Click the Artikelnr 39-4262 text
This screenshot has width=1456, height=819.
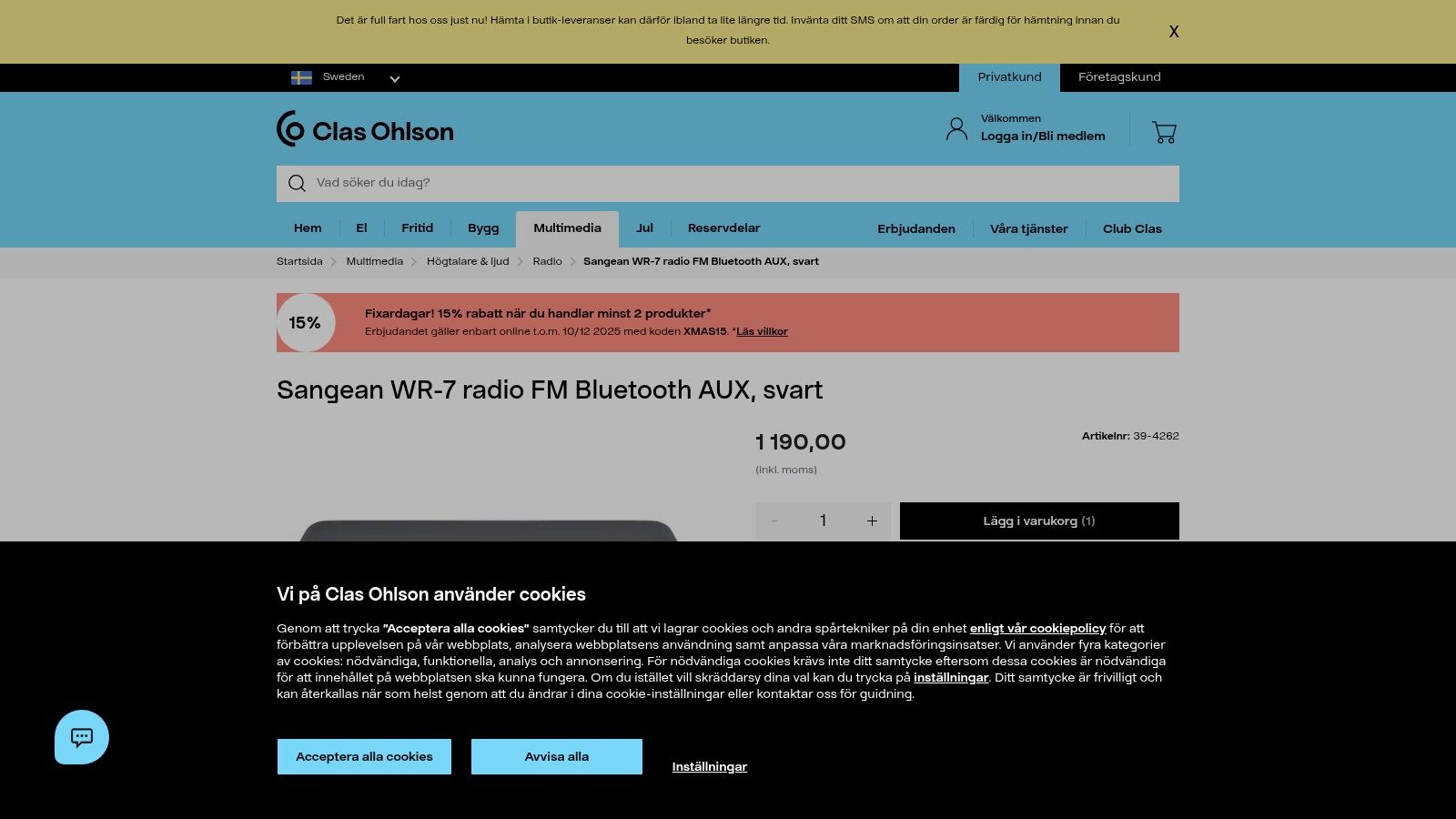[x=1130, y=436]
